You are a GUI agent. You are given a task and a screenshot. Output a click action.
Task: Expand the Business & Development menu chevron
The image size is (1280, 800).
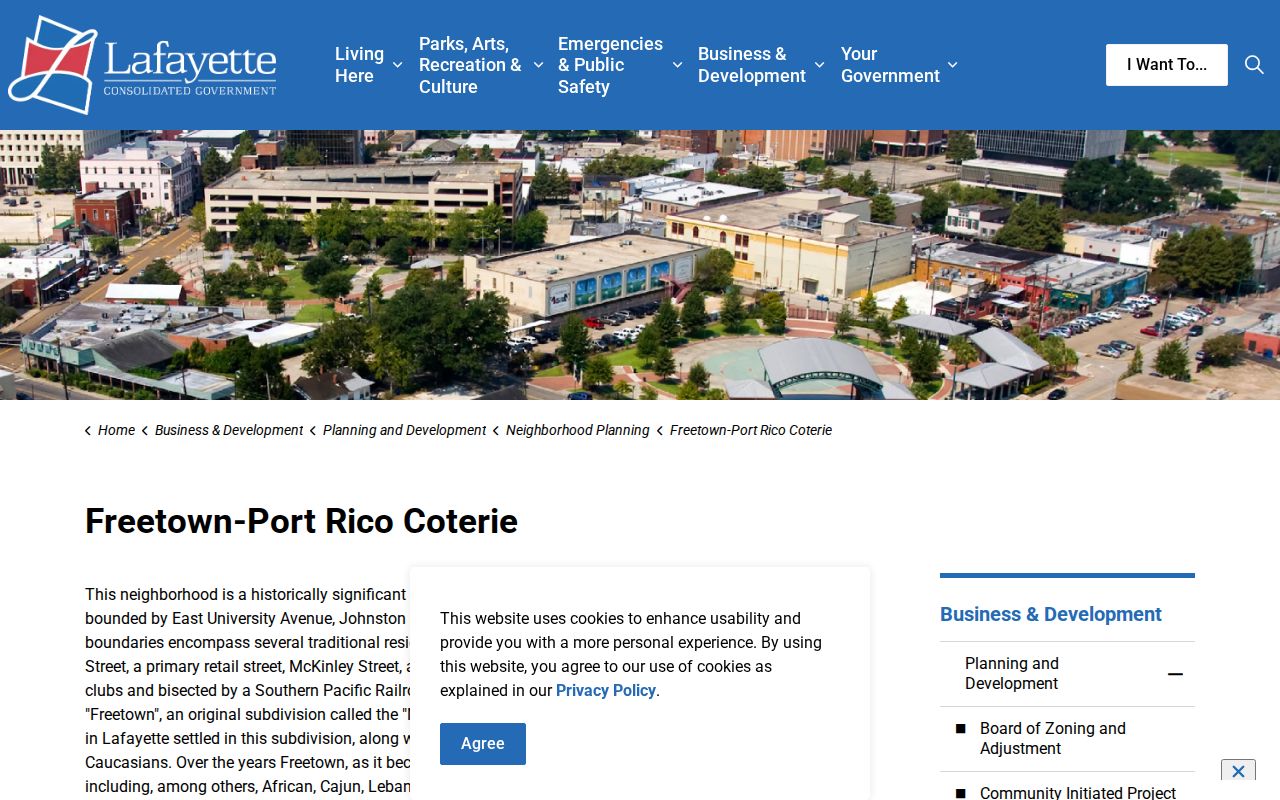tap(819, 65)
